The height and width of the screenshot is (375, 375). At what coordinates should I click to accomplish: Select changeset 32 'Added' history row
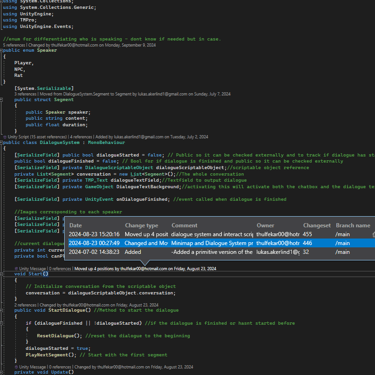point(221,252)
